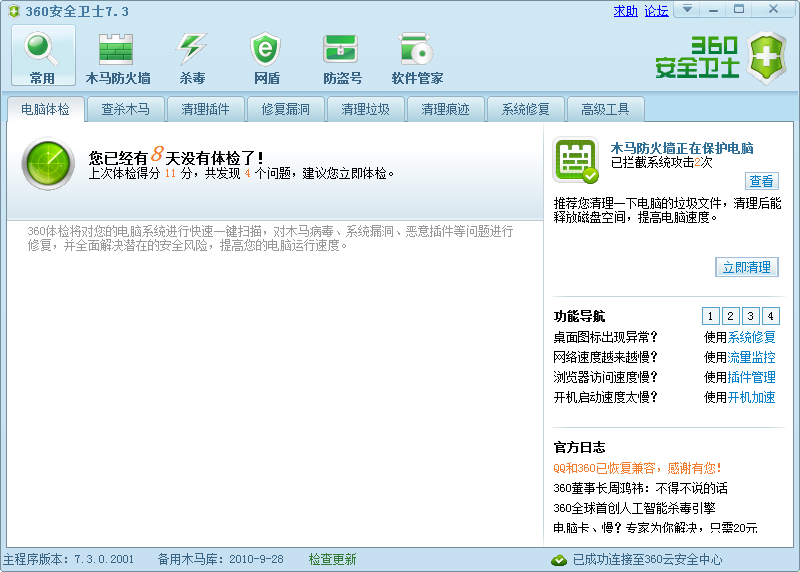The height and width of the screenshot is (572, 800).
Task: Go to 功能导航 page 1
Action: (710, 316)
